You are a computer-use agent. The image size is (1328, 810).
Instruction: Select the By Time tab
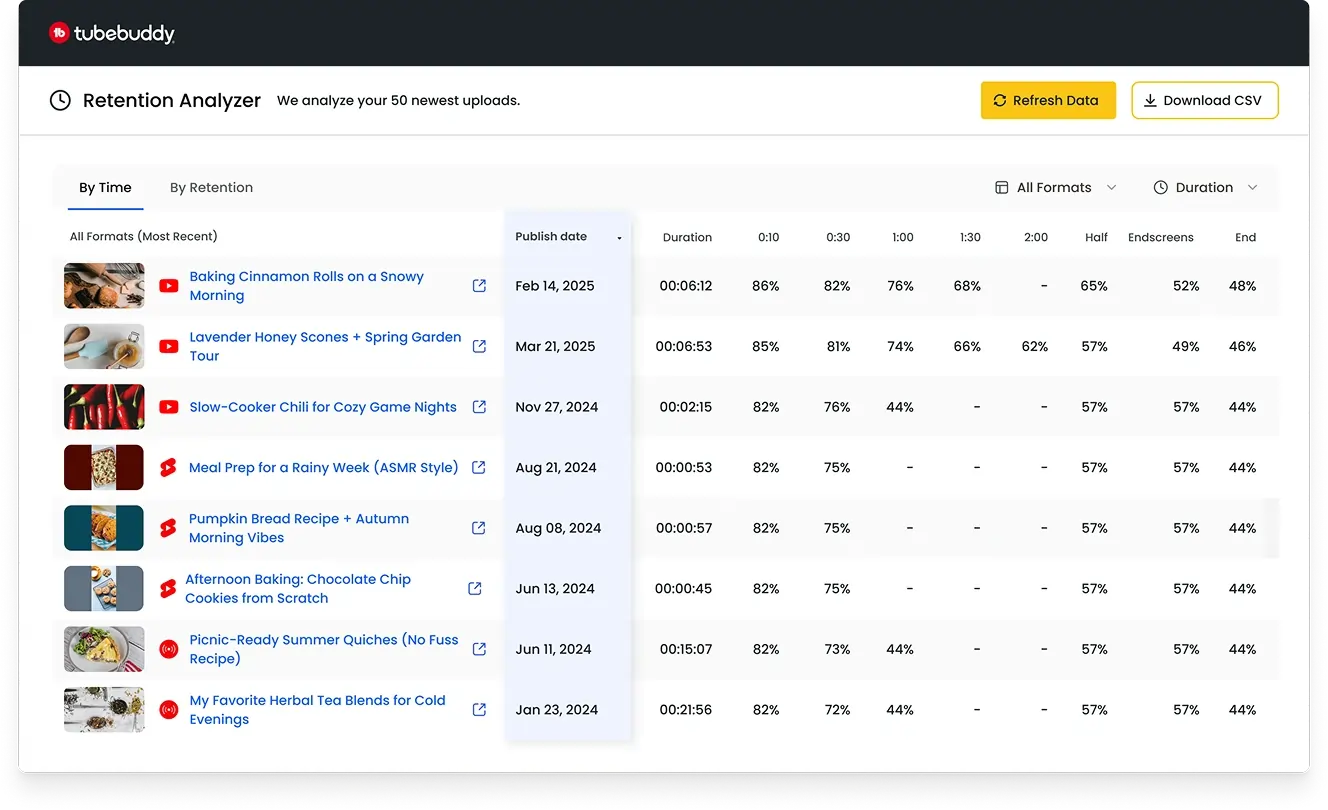click(x=105, y=187)
